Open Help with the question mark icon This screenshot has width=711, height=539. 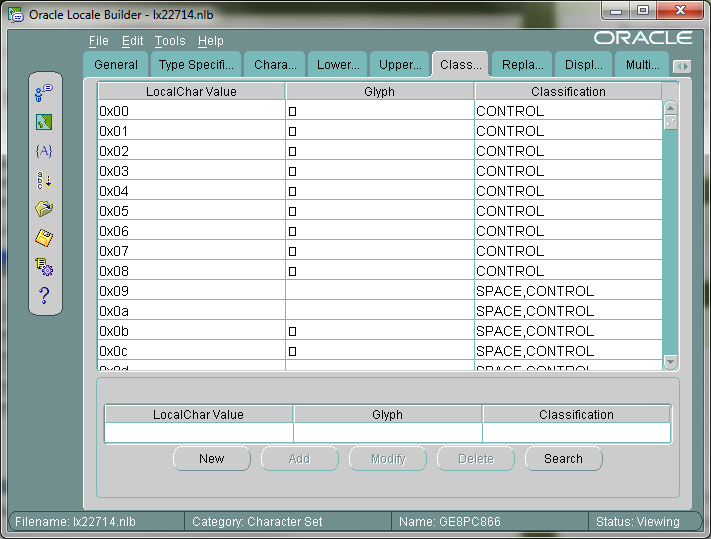click(x=44, y=296)
